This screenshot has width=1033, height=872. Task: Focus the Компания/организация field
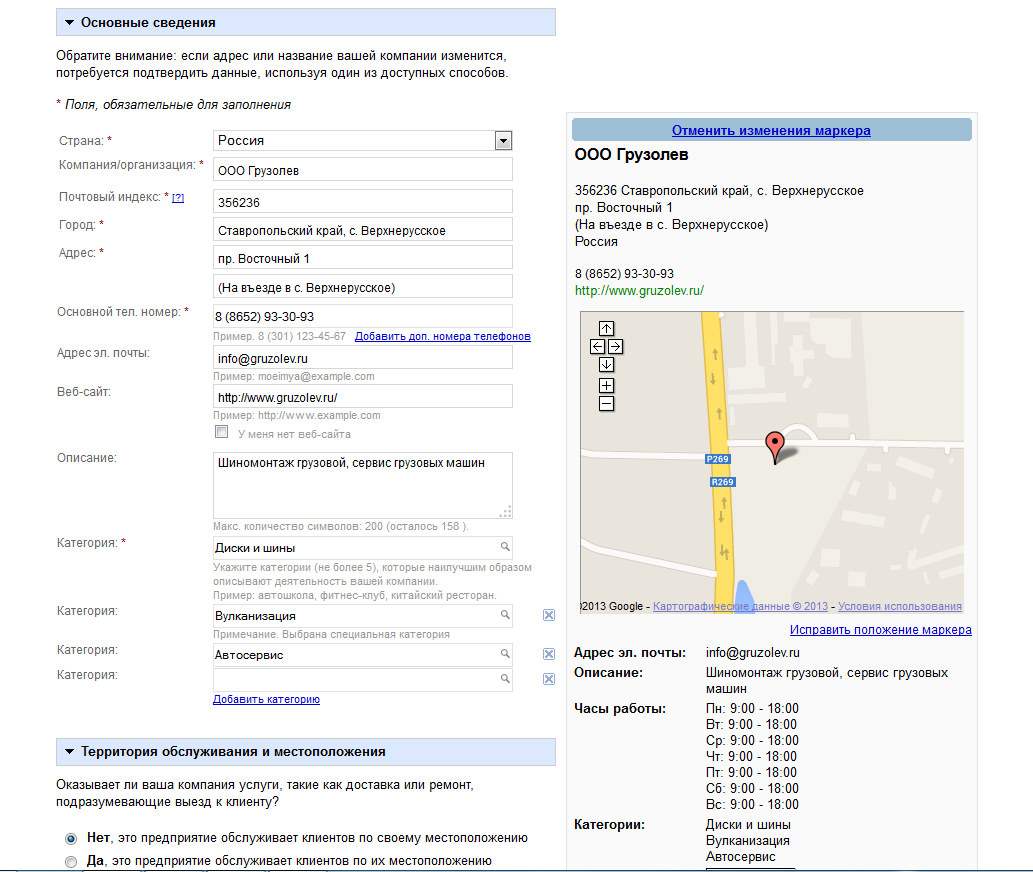(363, 170)
